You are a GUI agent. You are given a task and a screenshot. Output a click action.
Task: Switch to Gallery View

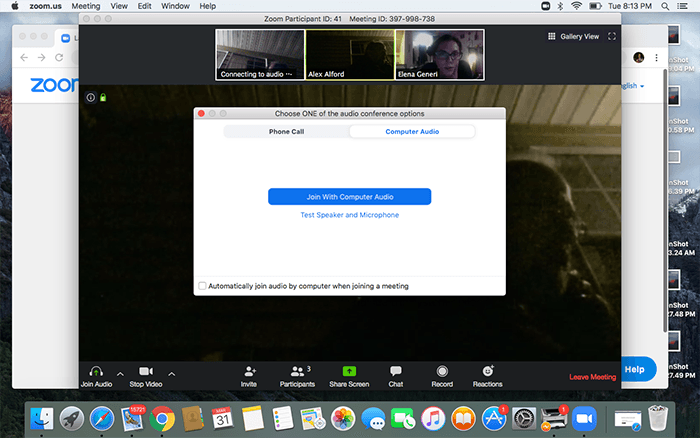[x=574, y=37]
